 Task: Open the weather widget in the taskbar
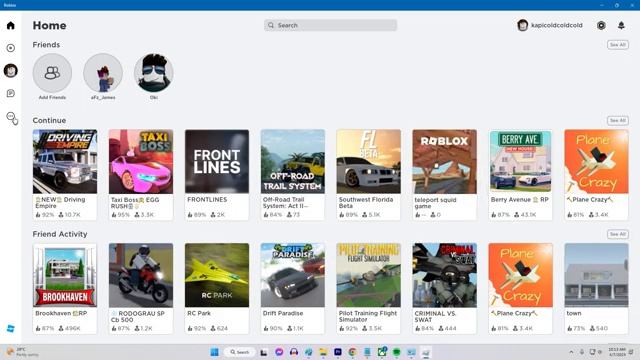pyautogui.click(x=22, y=352)
